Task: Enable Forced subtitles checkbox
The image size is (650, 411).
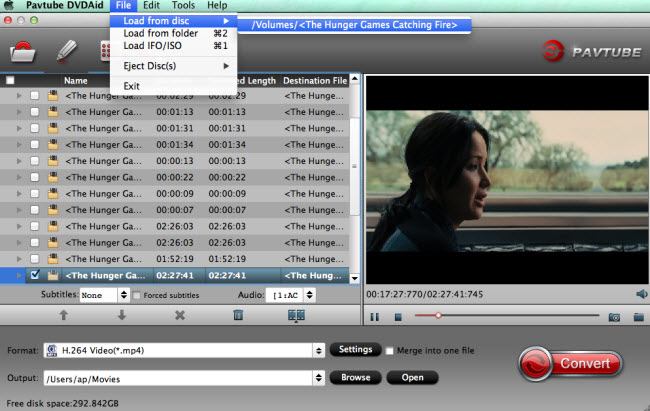Action: [136, 295]
